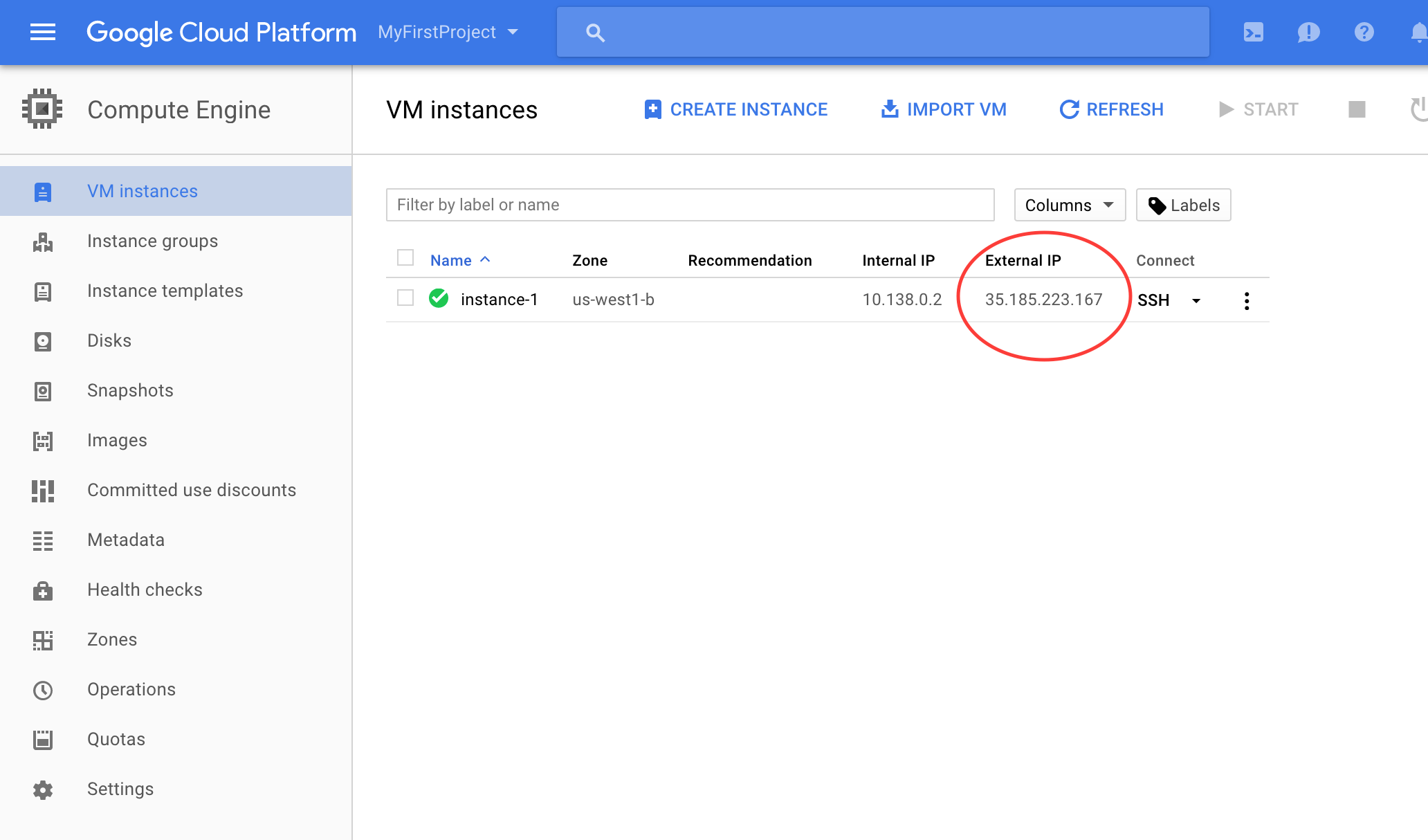Open the hamburger navigation menu

[43, 32]
